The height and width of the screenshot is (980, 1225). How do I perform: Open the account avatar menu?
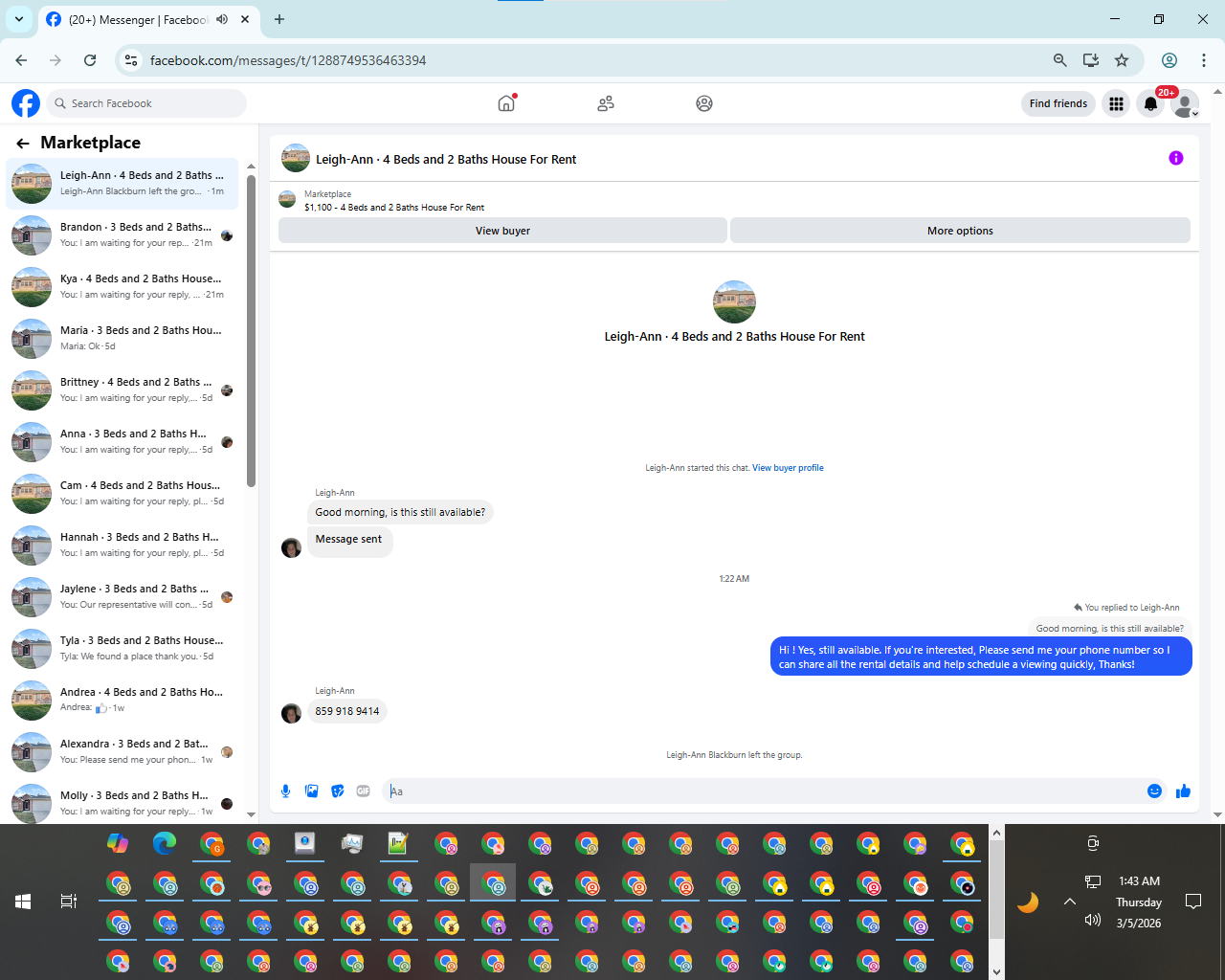click(1186, 103)
